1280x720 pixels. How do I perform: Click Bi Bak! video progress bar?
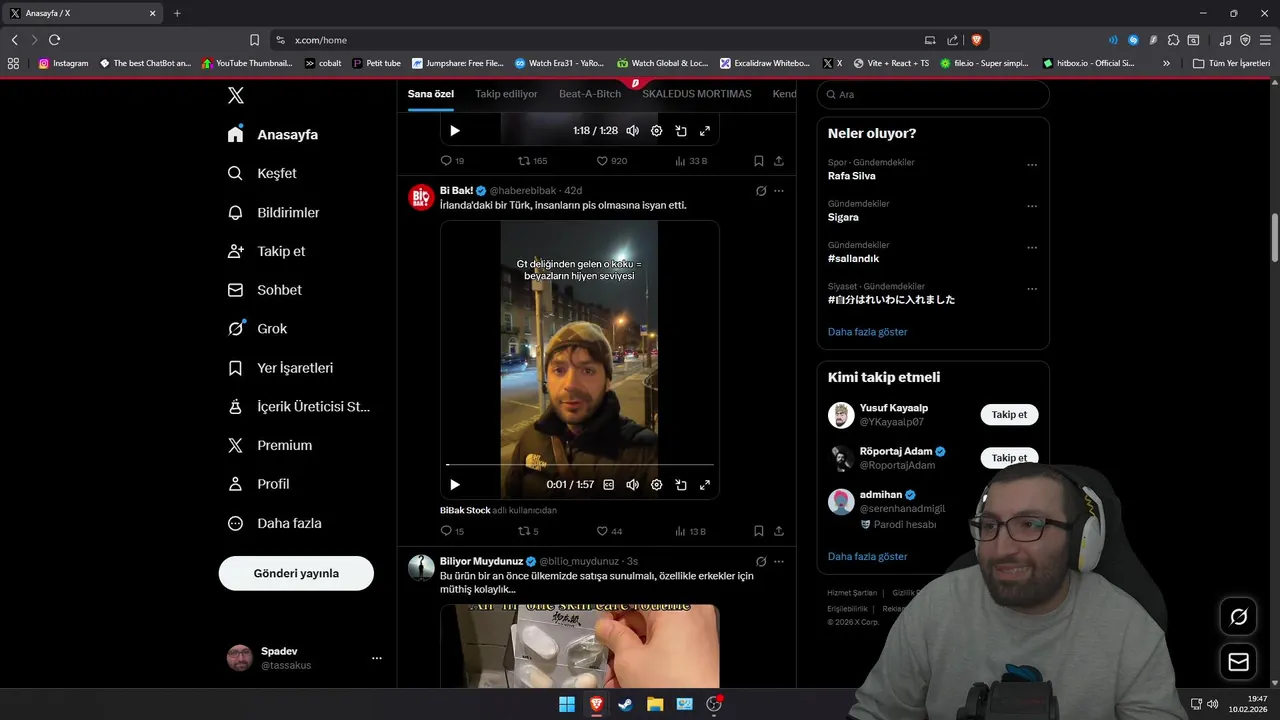click(580, 465)
